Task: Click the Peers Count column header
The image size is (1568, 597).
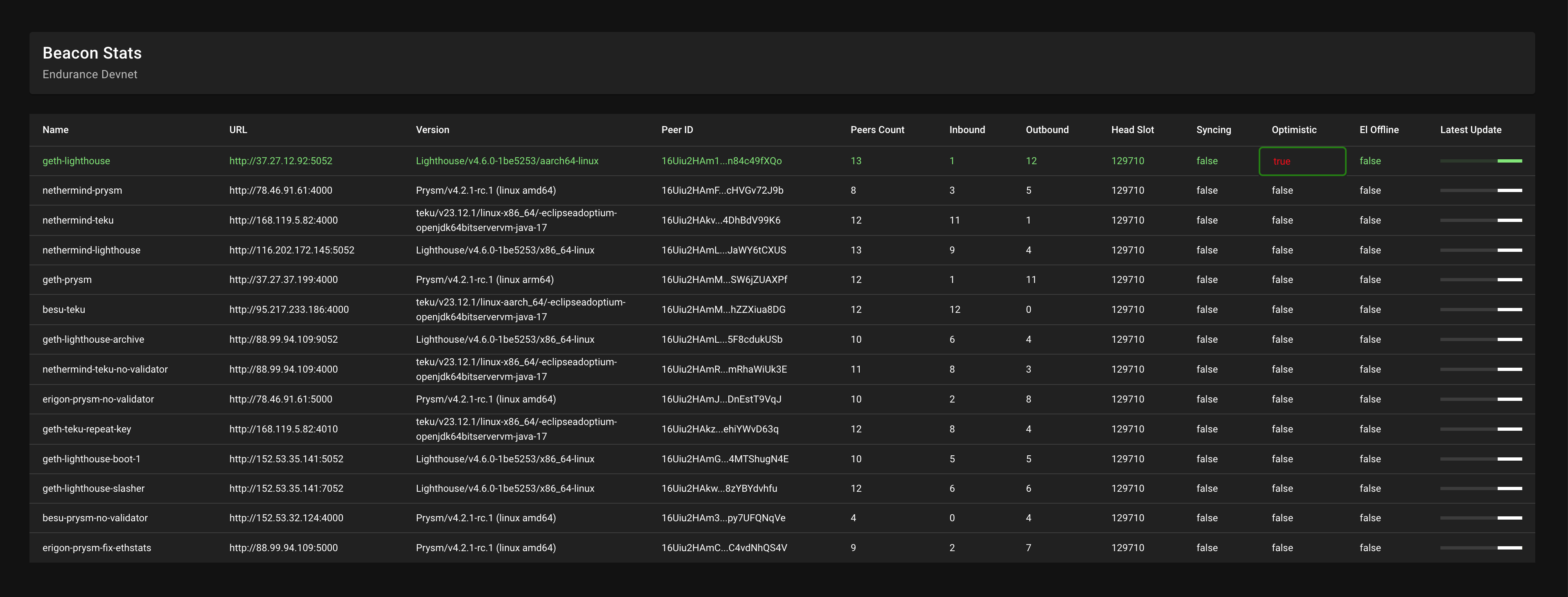Action: pyautogui.click(x=877, y=130)
